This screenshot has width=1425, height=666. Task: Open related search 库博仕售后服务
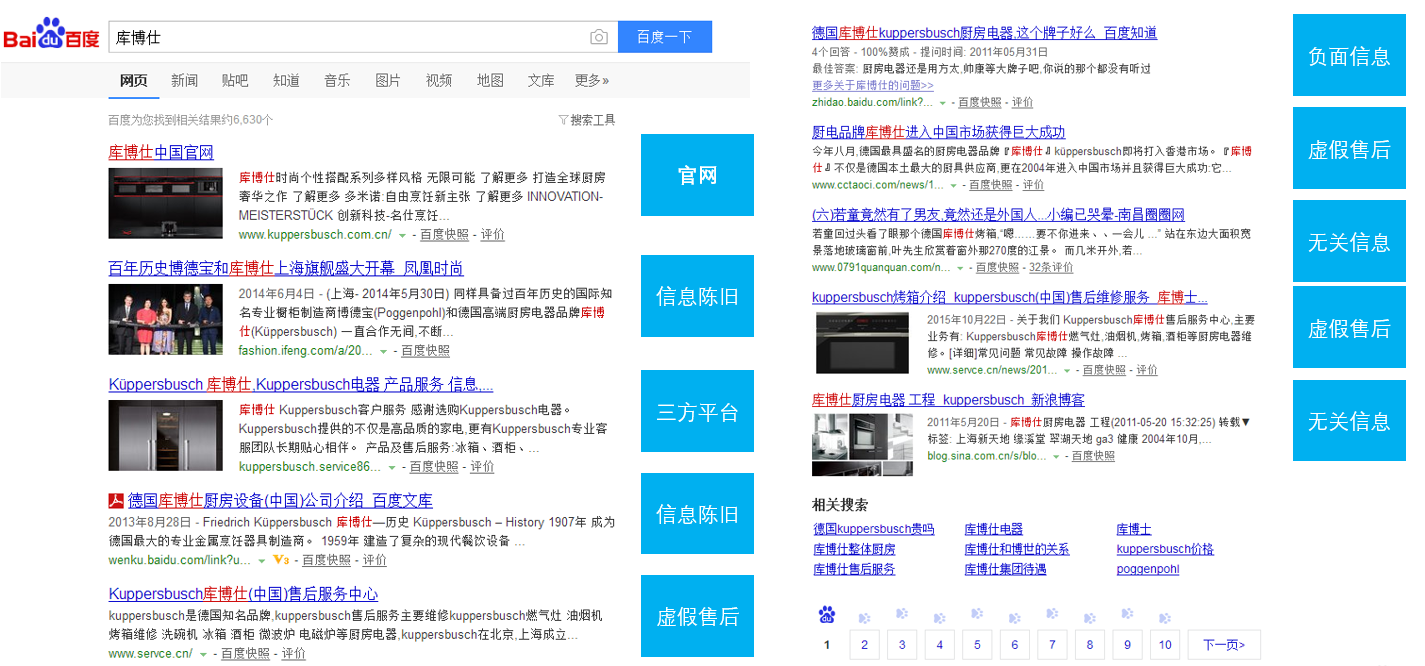click(x=855, y=569)
